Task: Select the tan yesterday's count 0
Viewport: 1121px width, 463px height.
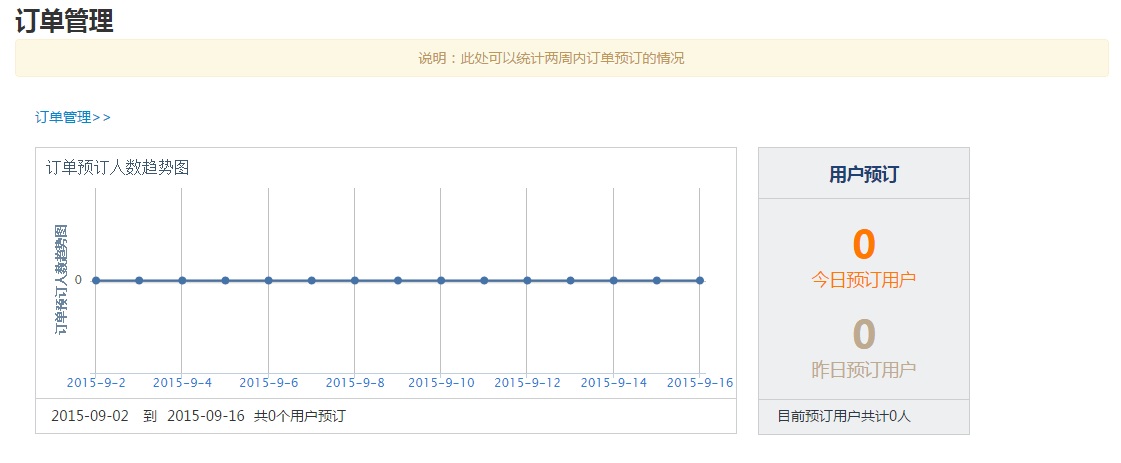Action: pyautogui.click(x=864, y=334)
